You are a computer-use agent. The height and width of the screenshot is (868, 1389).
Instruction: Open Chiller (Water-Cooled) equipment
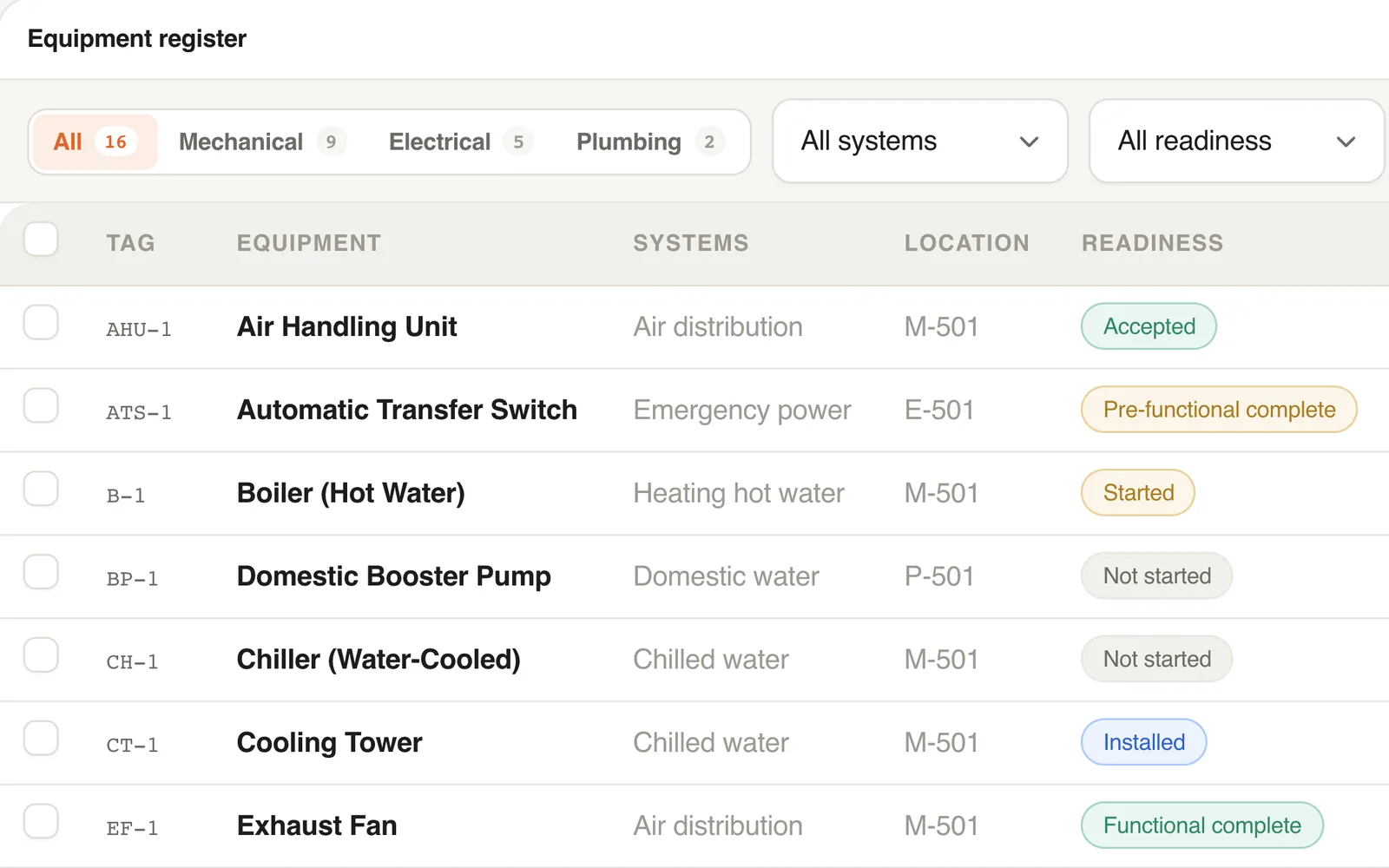[379, 660]
